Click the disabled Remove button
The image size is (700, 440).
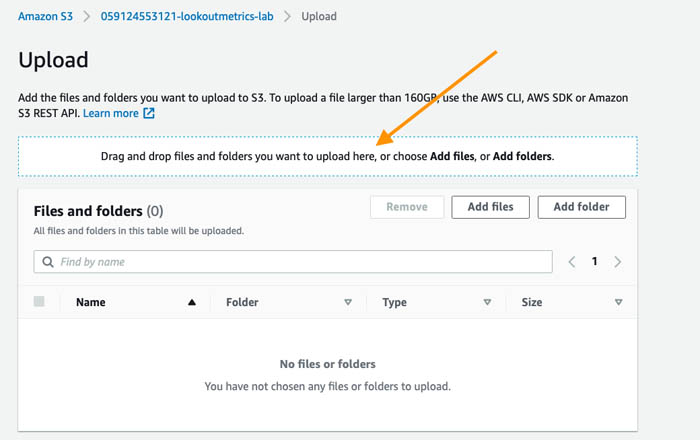tap(407, 207)
